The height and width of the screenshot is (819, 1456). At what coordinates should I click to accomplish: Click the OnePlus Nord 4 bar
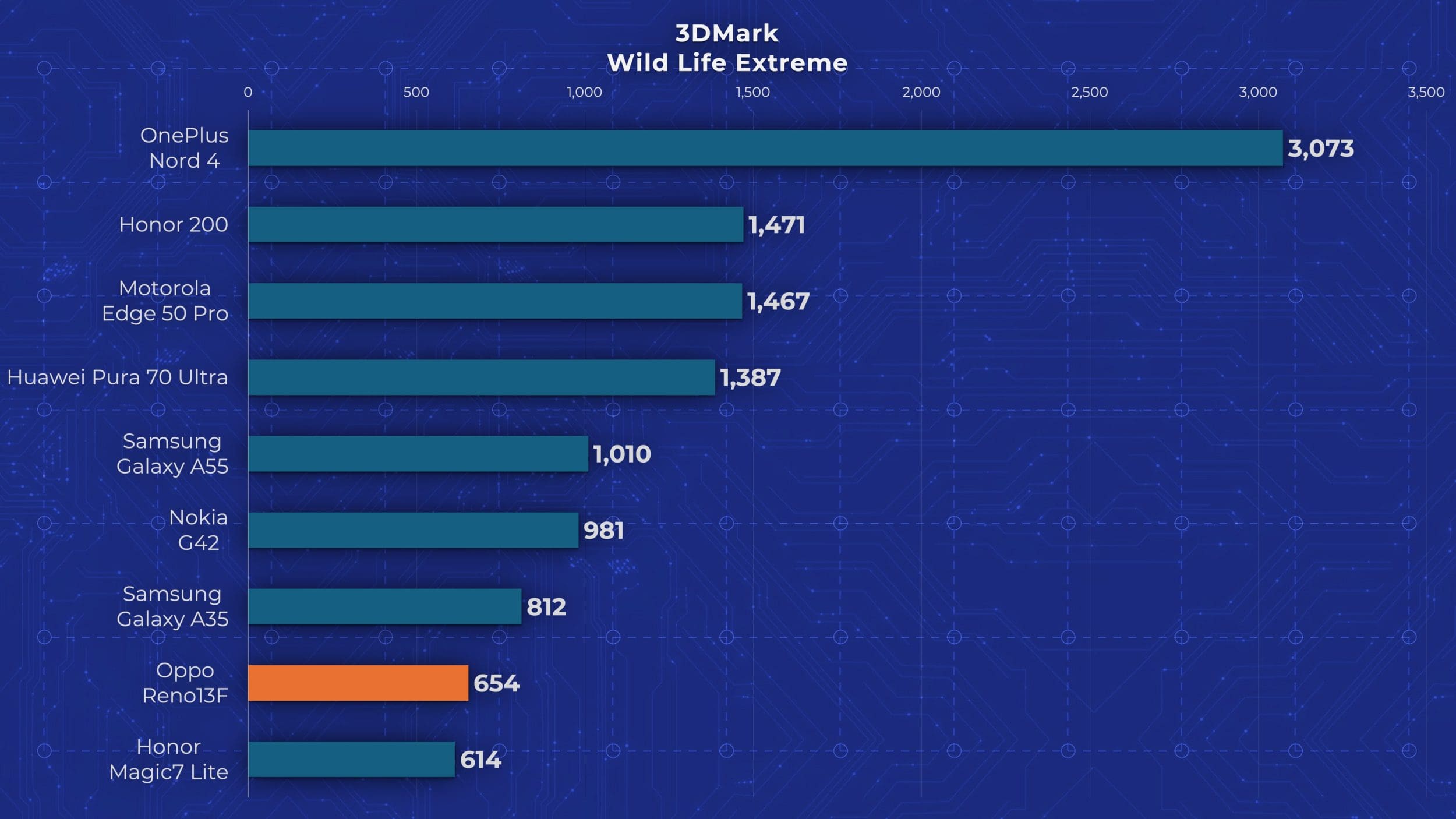(765, 148)
